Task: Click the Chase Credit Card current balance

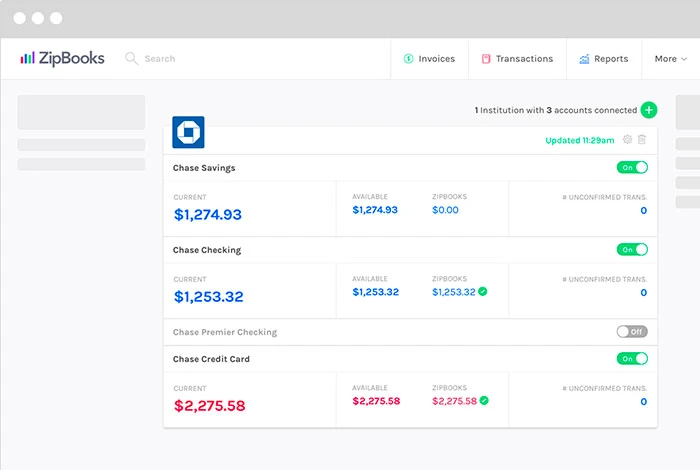Action: point(209,406)
